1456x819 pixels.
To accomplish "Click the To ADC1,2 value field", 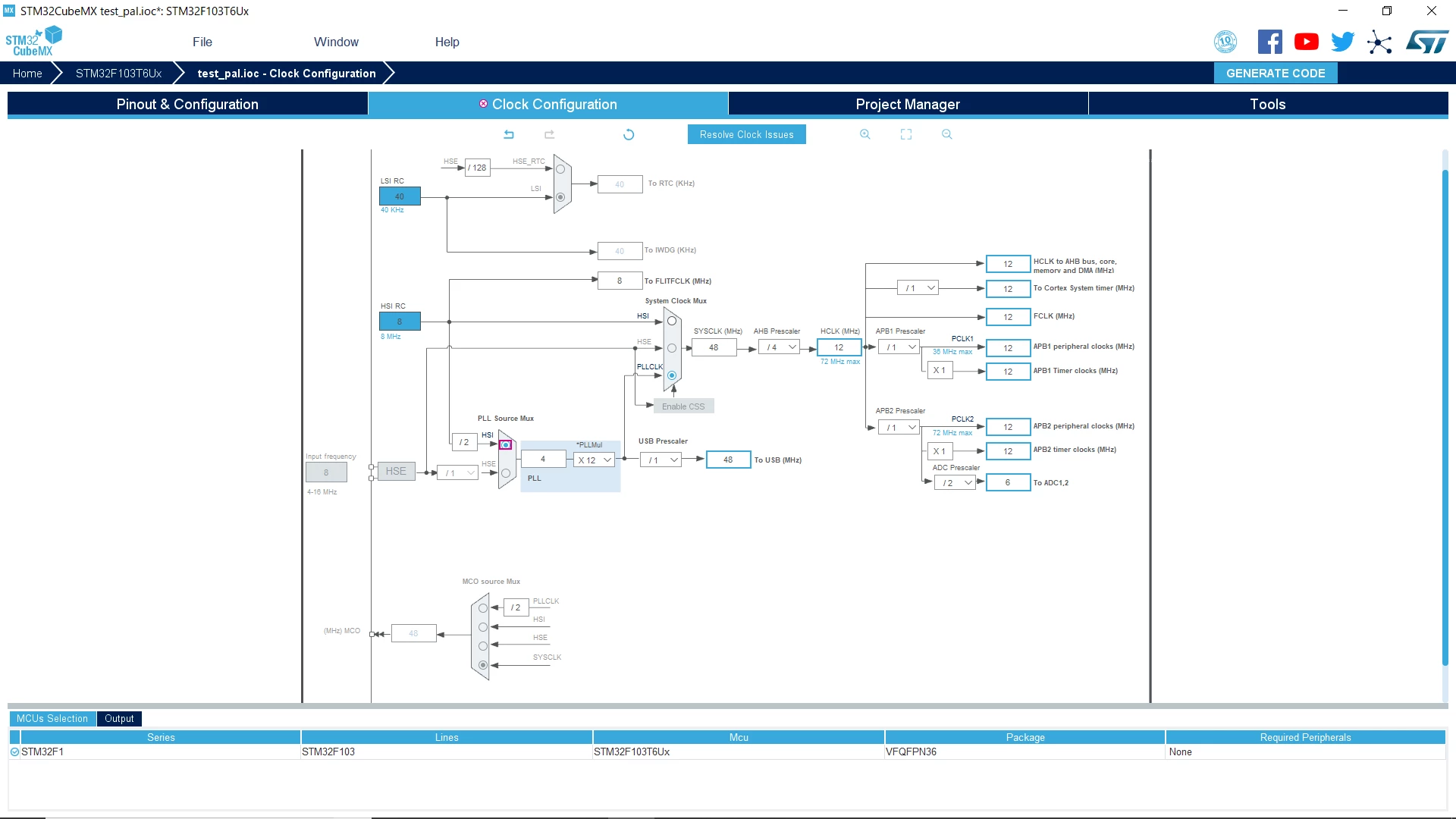I will click(x=1008, y=482).
